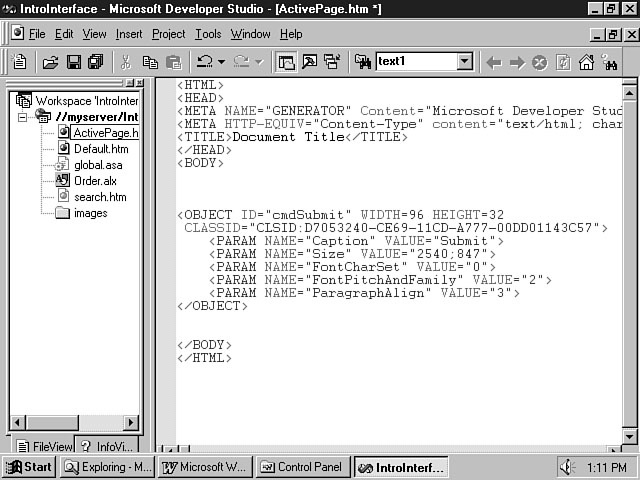Click the Undo toolbar icon
The height and width of the screenshot is (480, 640).
tap(205, 62)
